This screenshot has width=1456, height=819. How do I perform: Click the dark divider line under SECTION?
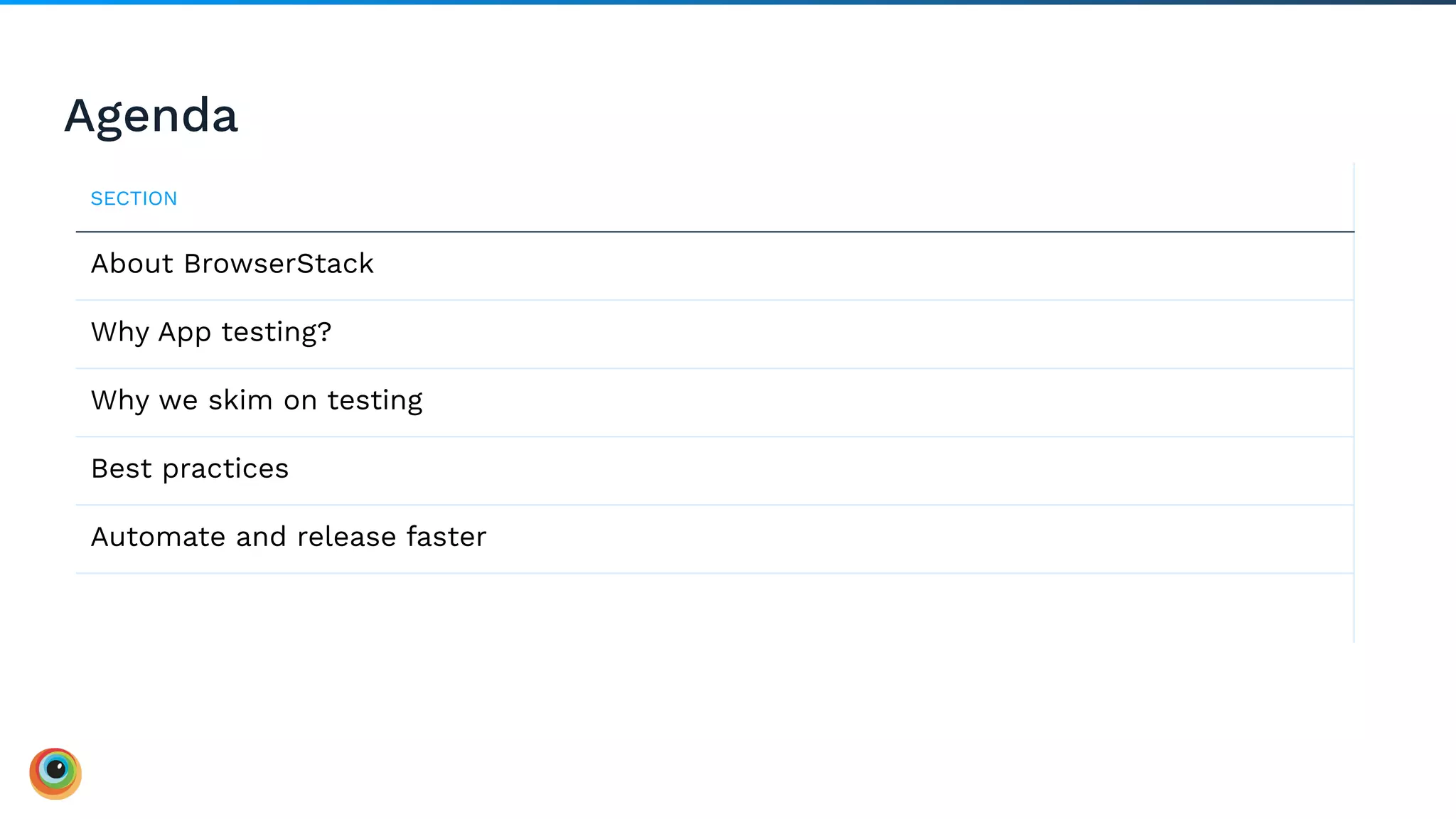click(711, 232)
